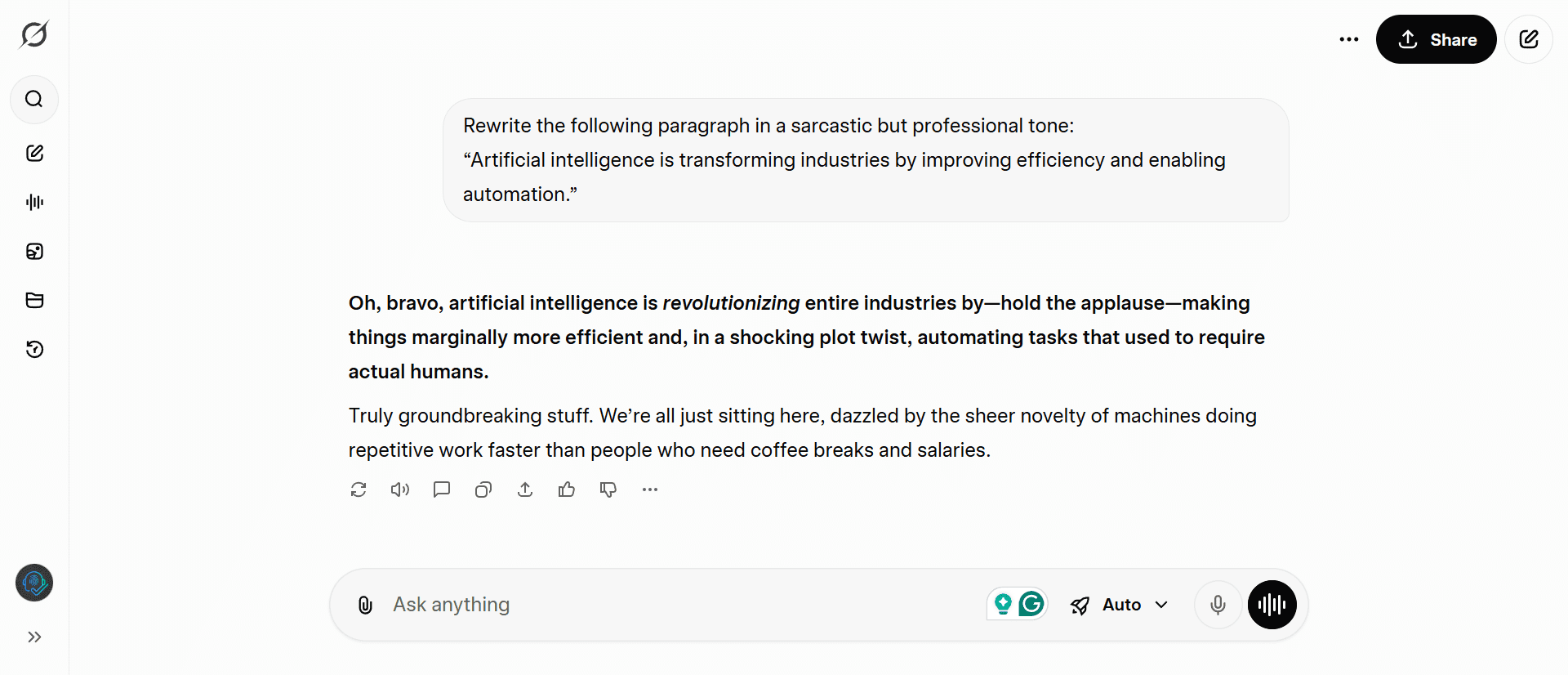Viewport: 1568px width, 675px height.
Task: Copy the AI response
Action: pyautogui.click(x=483, y=489)
